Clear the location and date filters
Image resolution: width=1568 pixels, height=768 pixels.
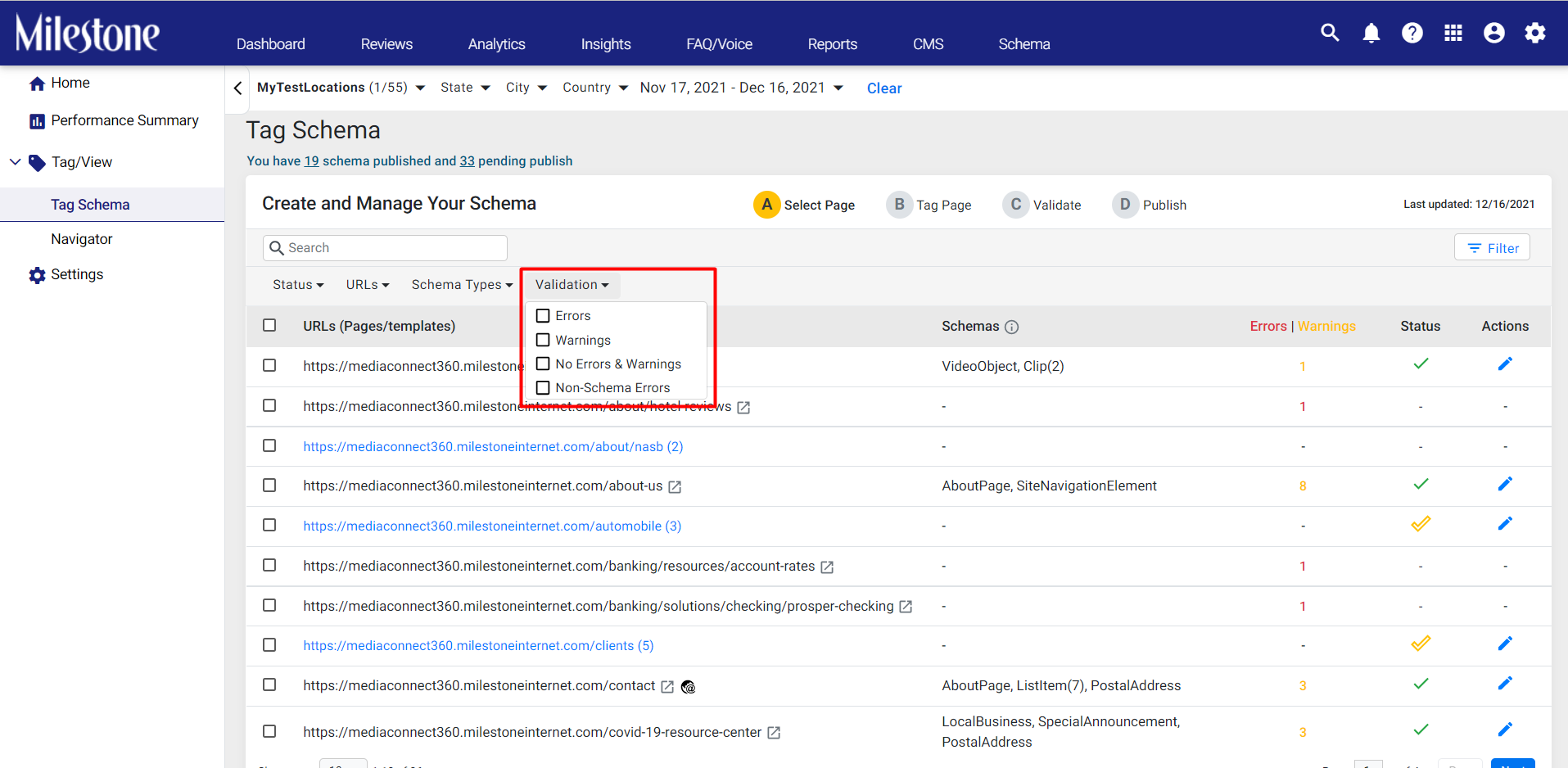click(x=884, y=88)
